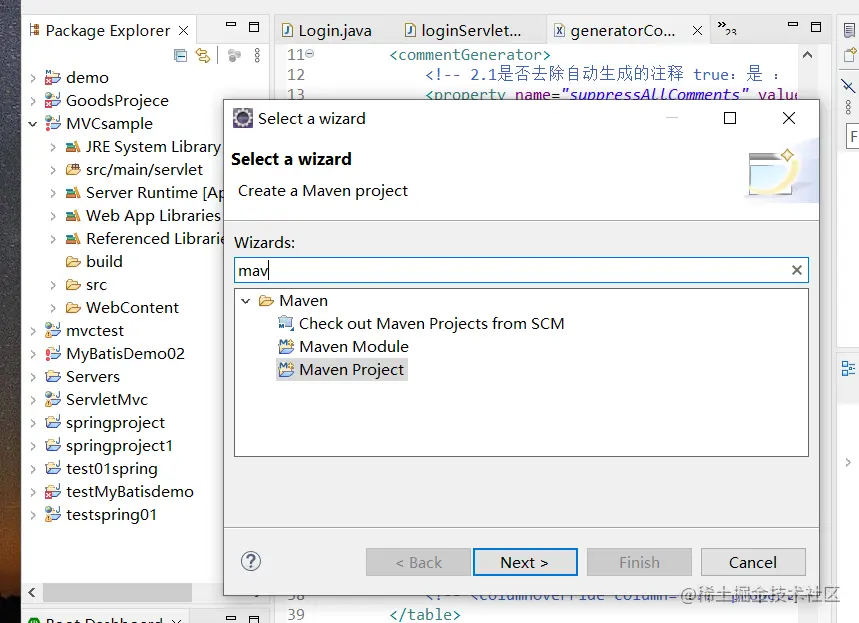Screen dimensions: 859x623
Task: Select springproject1 in Package Explorer
Action: coord(119,445)
